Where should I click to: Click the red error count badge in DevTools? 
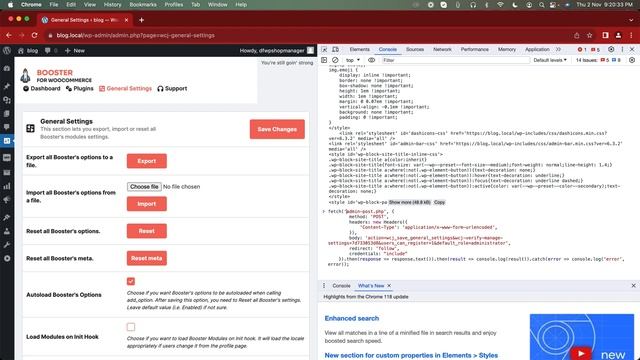tap(582, 49)
